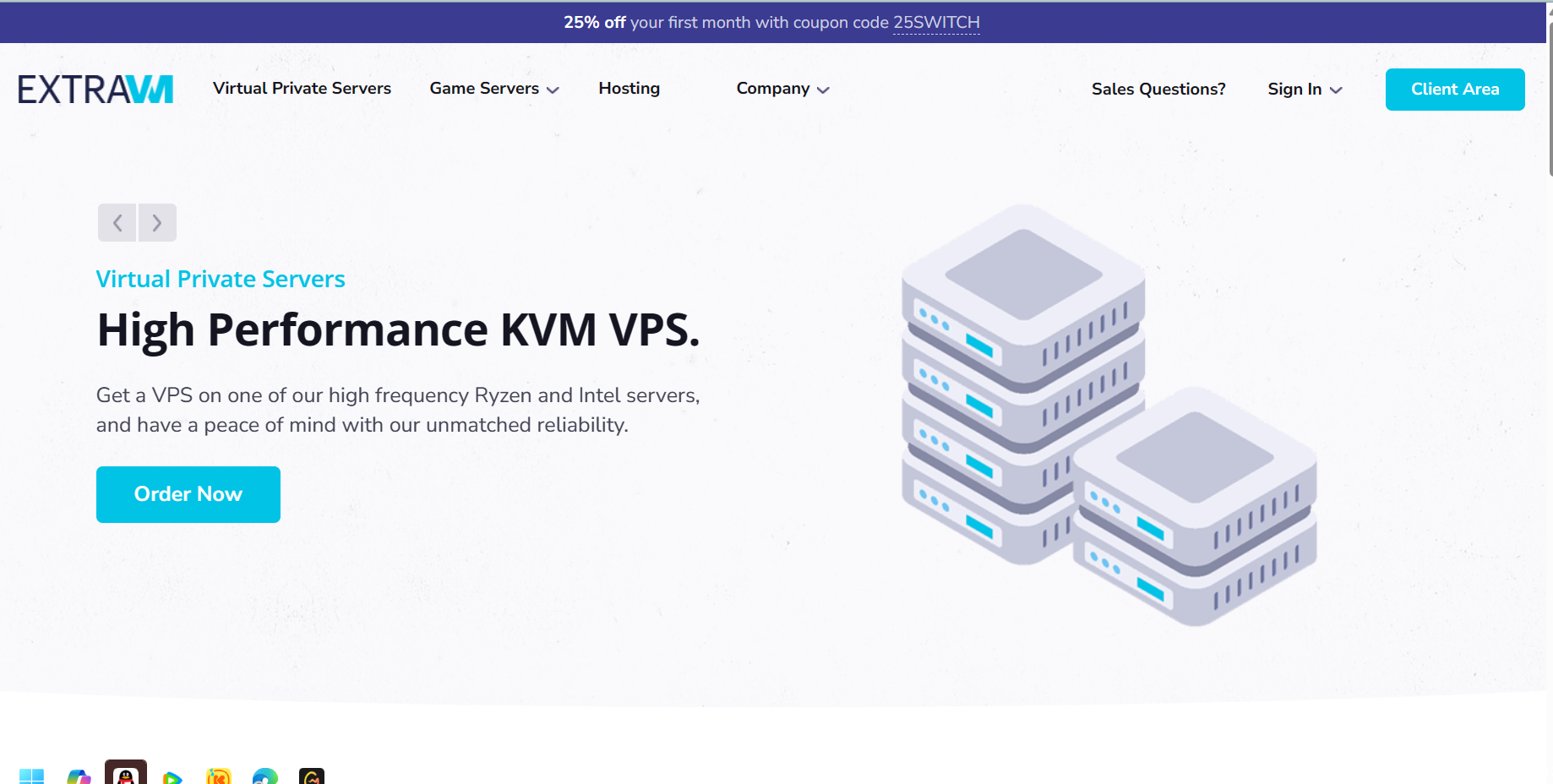Click the EXTRAVM logo

click(95, 90)
